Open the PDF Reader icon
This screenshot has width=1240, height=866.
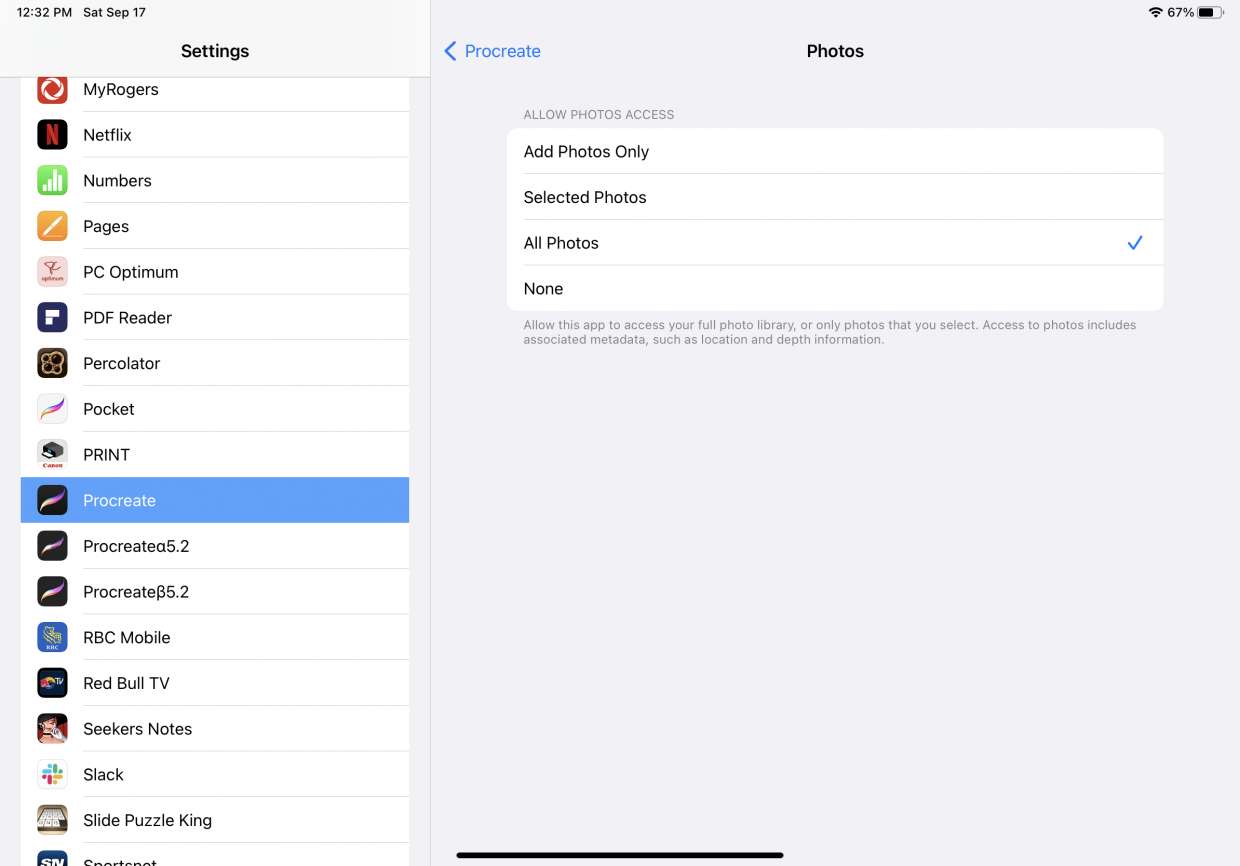tap(52, 318)
